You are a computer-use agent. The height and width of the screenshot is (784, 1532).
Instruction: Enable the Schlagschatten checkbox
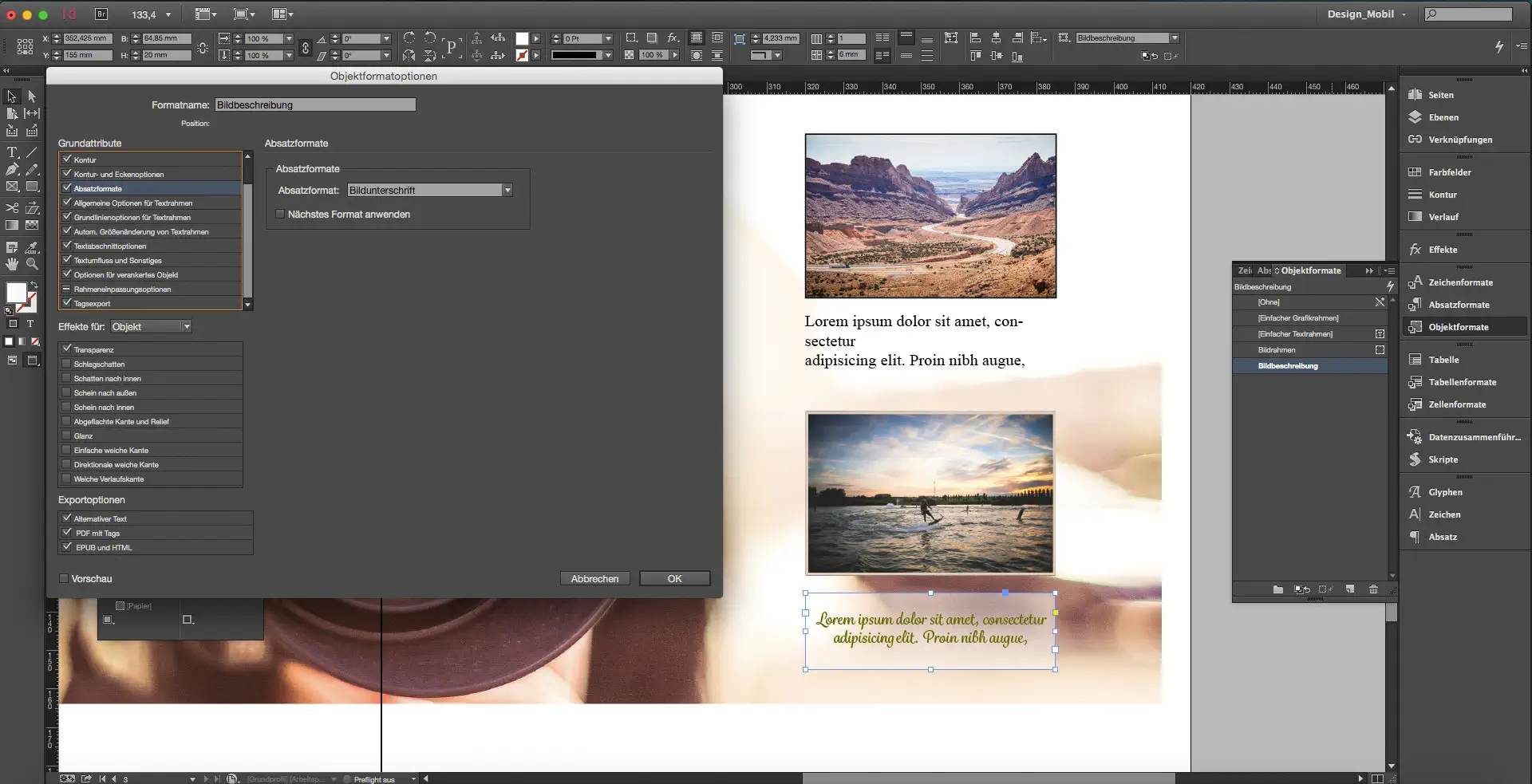(65, 364)
